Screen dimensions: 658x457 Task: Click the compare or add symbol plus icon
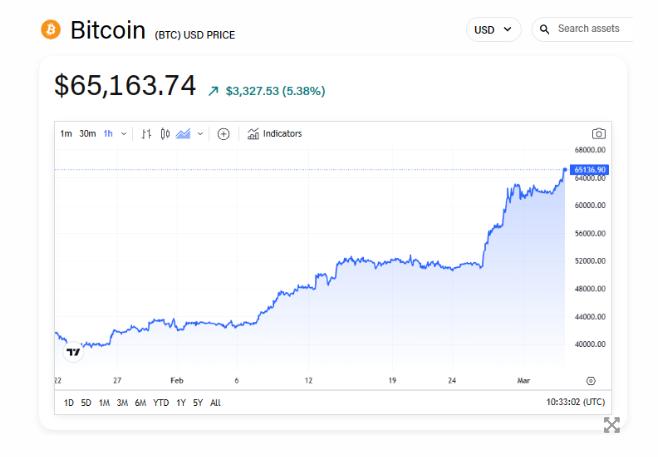pos(223,134)
